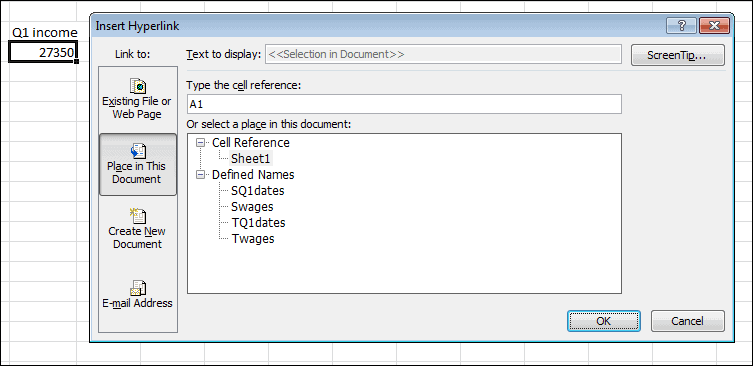The image size is (753, 366).
Task: Select Existing File or Web Page link type
Action: pyautogui.click(x=137, y=100)
